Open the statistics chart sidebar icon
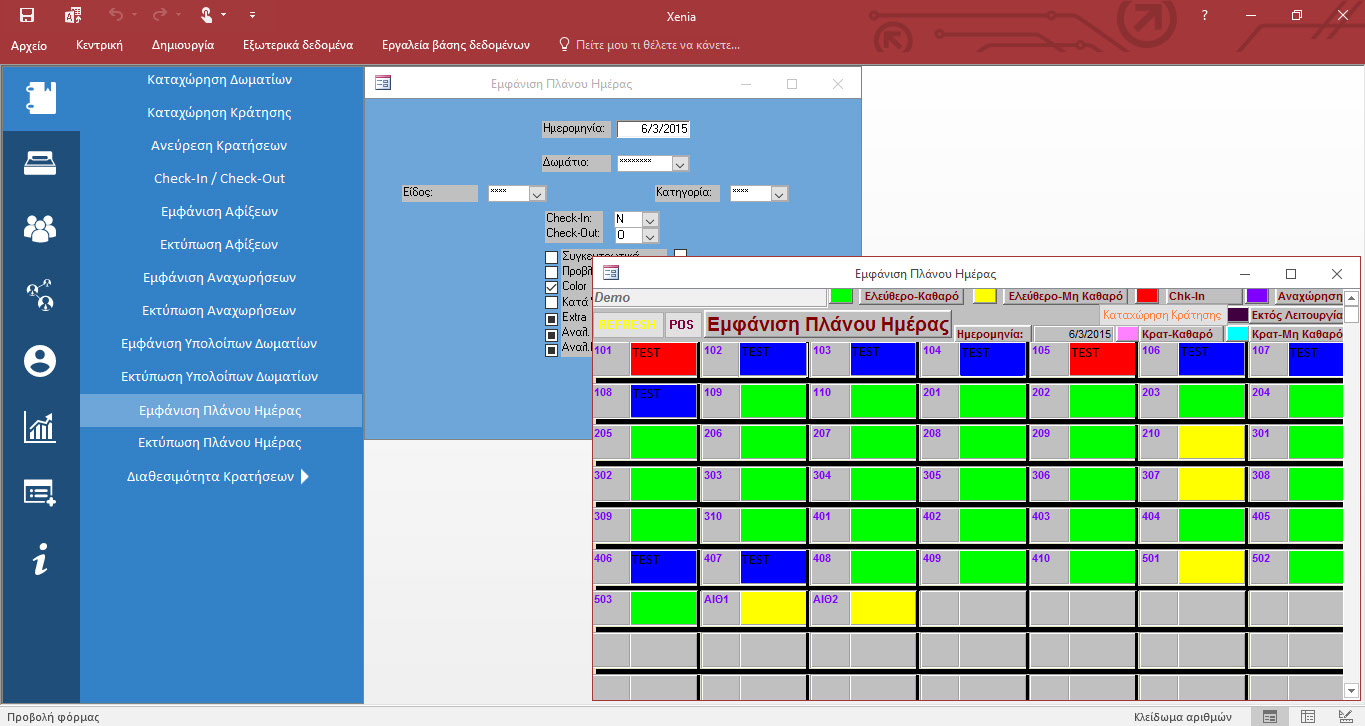The image size is (1365, 726). (40, 426)
